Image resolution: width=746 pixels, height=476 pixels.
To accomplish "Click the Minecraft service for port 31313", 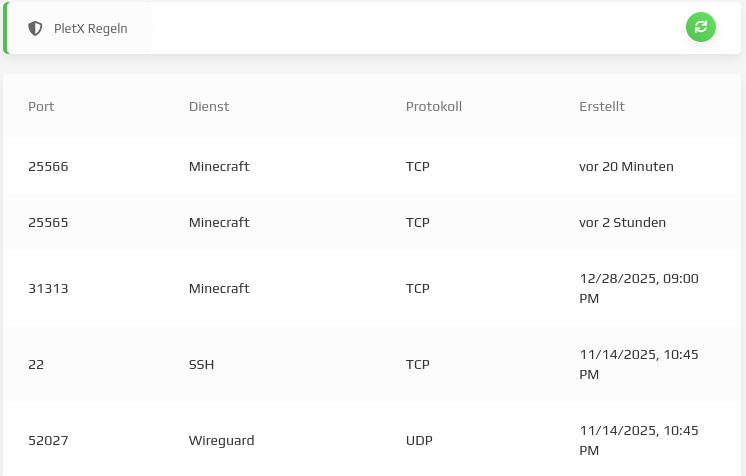I will 219,288.
